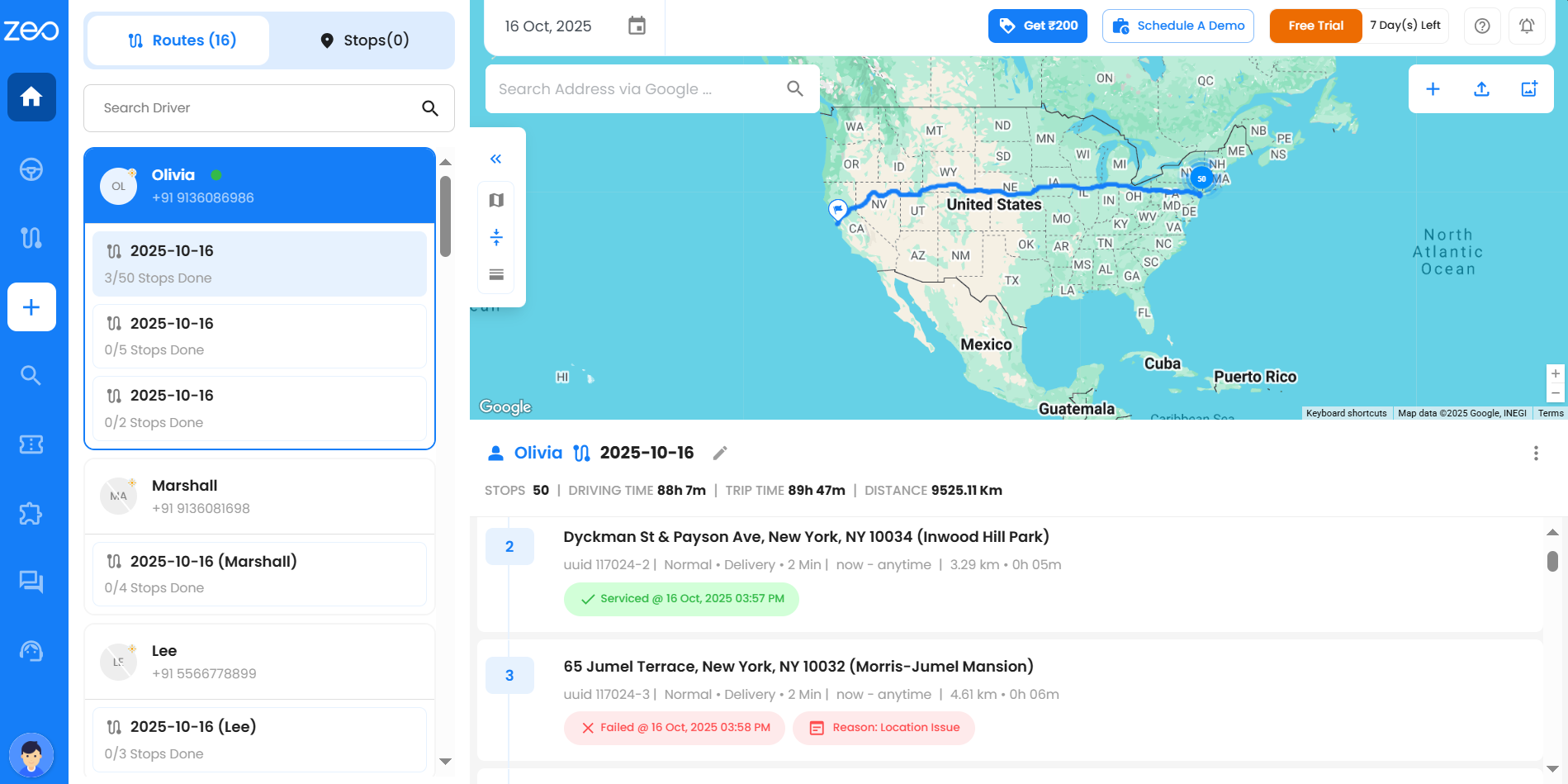Click the driver list scrollbar down arrow
The width and height of the screenshot is (1568, 784).
(x=446, y=762)
